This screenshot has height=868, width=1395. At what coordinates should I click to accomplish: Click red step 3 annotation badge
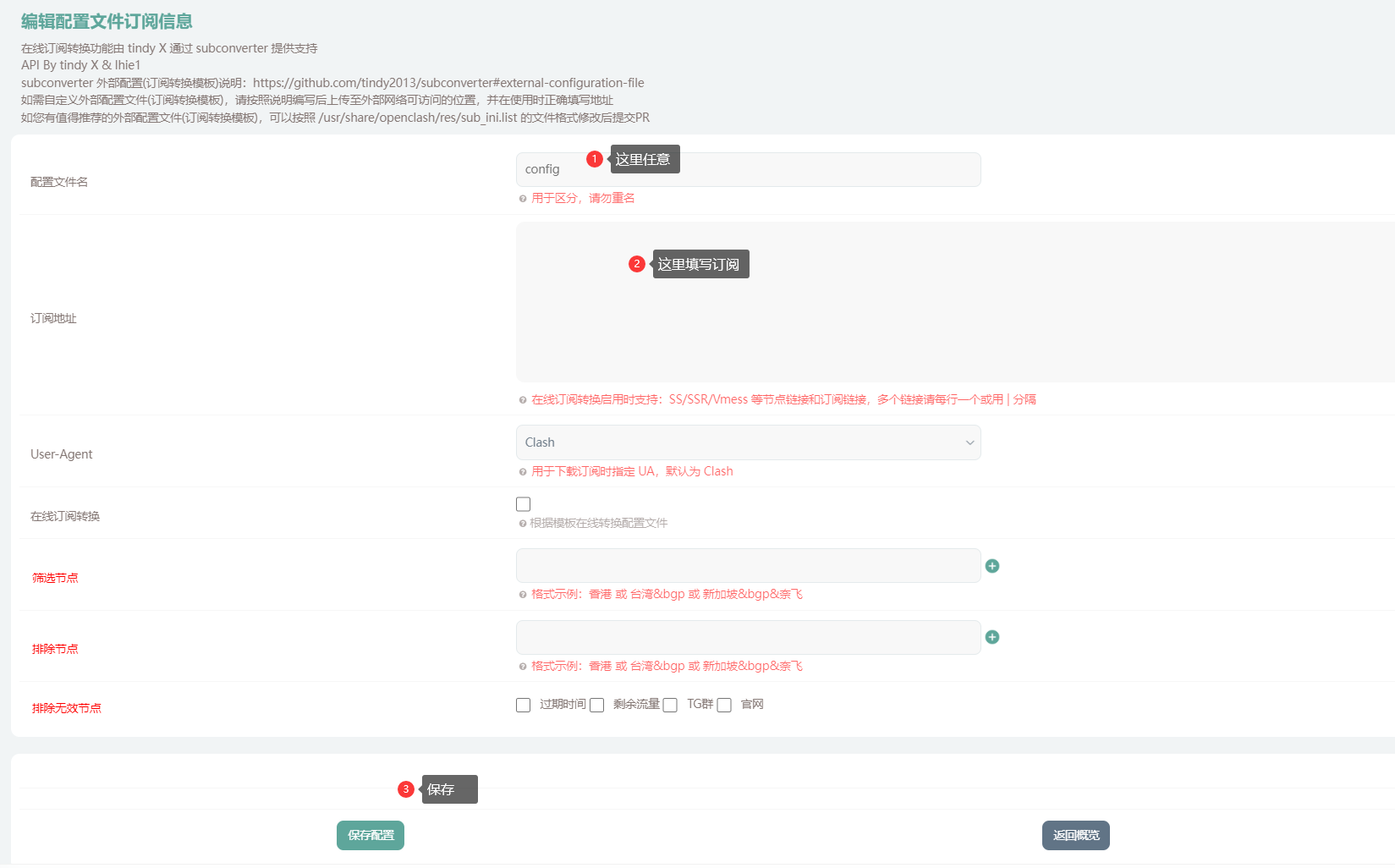(406, 789)
